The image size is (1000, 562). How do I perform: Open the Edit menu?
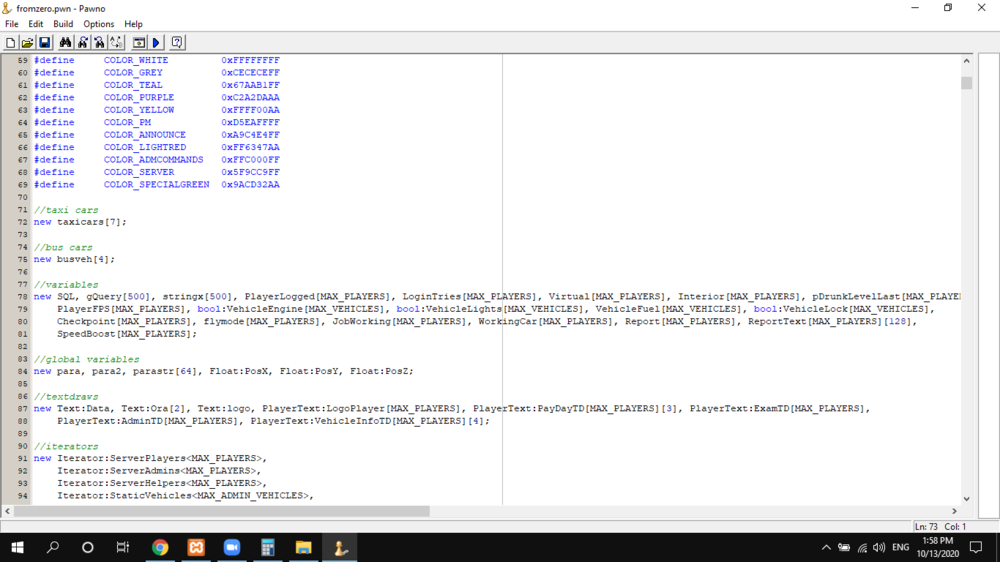(x=36, y=24)
